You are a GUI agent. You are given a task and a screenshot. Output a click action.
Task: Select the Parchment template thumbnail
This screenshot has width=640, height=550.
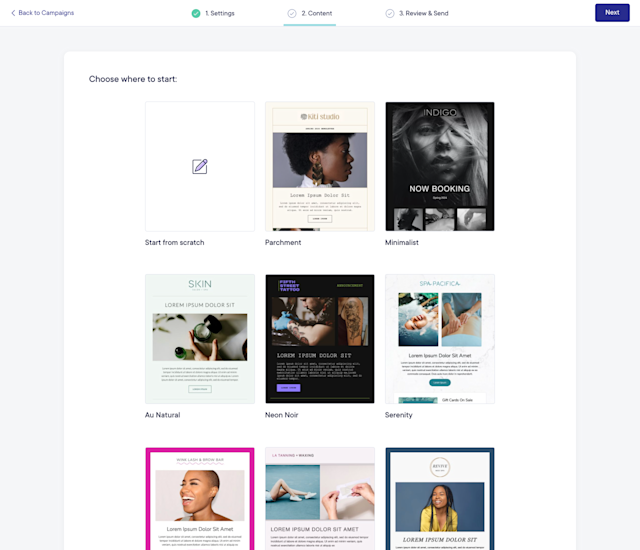[x=320, y=166]
